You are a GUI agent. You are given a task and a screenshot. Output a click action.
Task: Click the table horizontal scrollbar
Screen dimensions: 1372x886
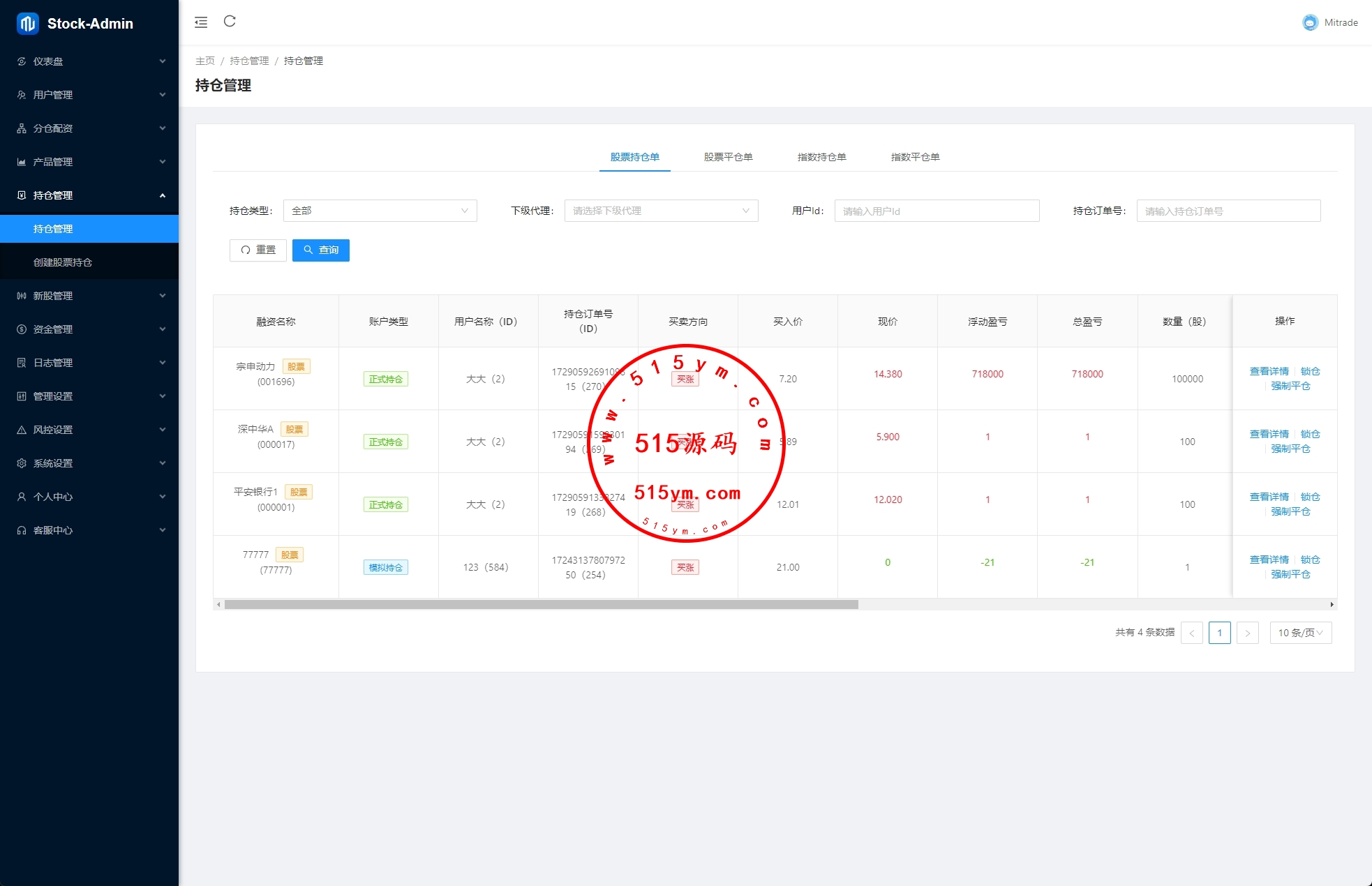pyautogui.click(x=541, y=605)
